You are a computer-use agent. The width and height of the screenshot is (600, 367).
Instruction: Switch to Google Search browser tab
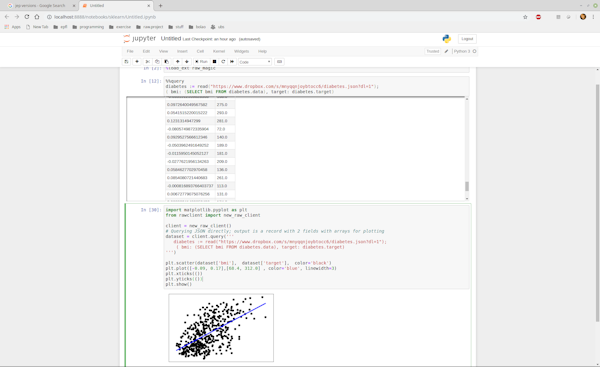(40, 6)
